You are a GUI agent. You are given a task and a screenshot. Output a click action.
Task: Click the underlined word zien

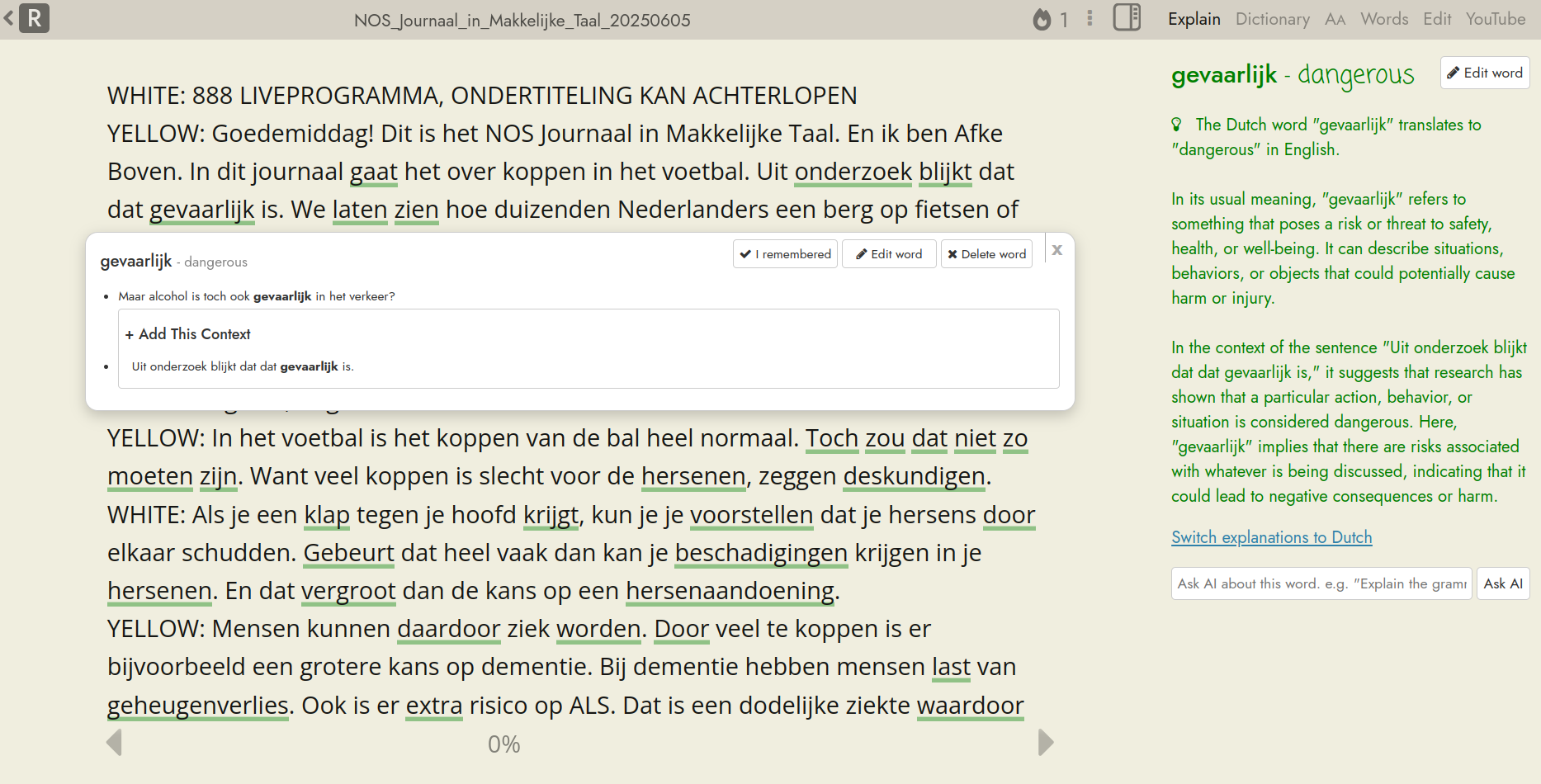[x=417, y=210]
